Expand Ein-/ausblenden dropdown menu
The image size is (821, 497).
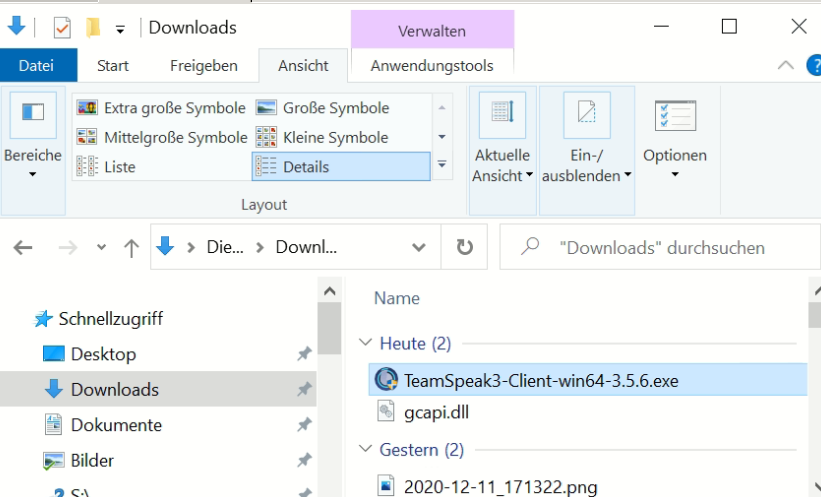point(586,165)
